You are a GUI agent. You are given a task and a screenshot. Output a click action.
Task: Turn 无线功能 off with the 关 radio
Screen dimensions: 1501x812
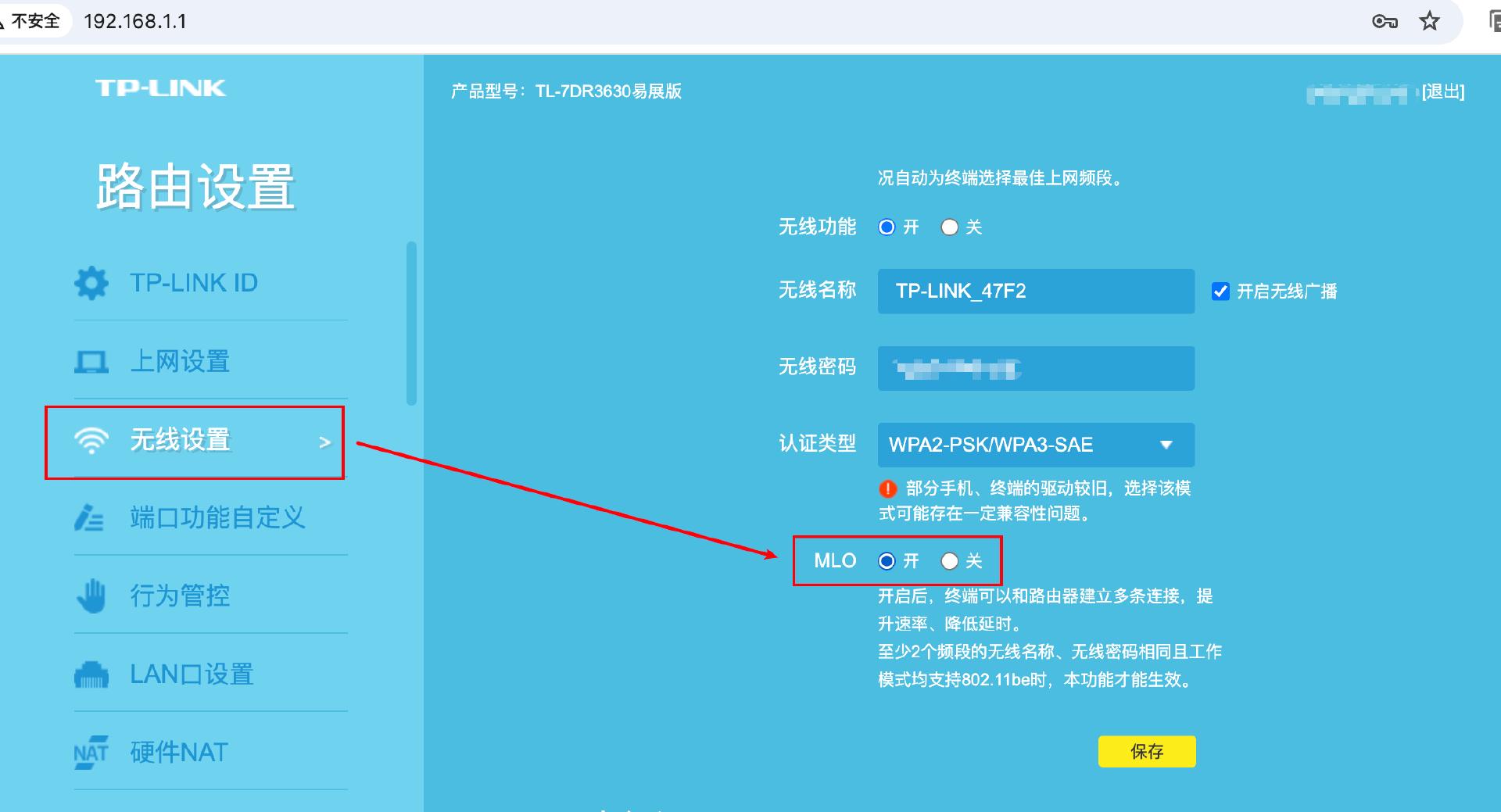click(x=950, y=227)
